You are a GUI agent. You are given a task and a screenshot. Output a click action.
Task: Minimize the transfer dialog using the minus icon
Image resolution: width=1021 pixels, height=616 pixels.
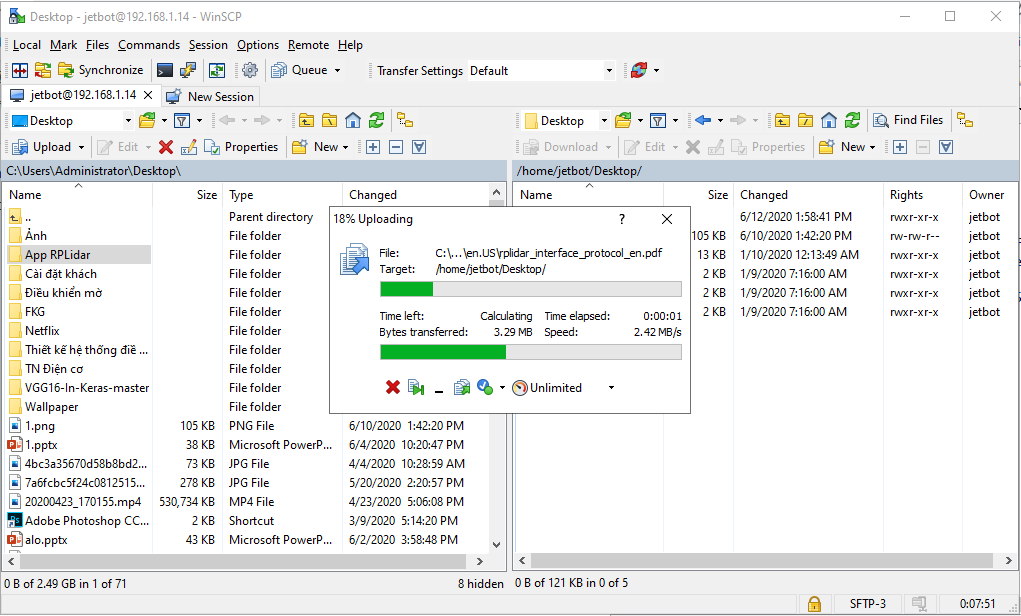[x=438, y=387]
